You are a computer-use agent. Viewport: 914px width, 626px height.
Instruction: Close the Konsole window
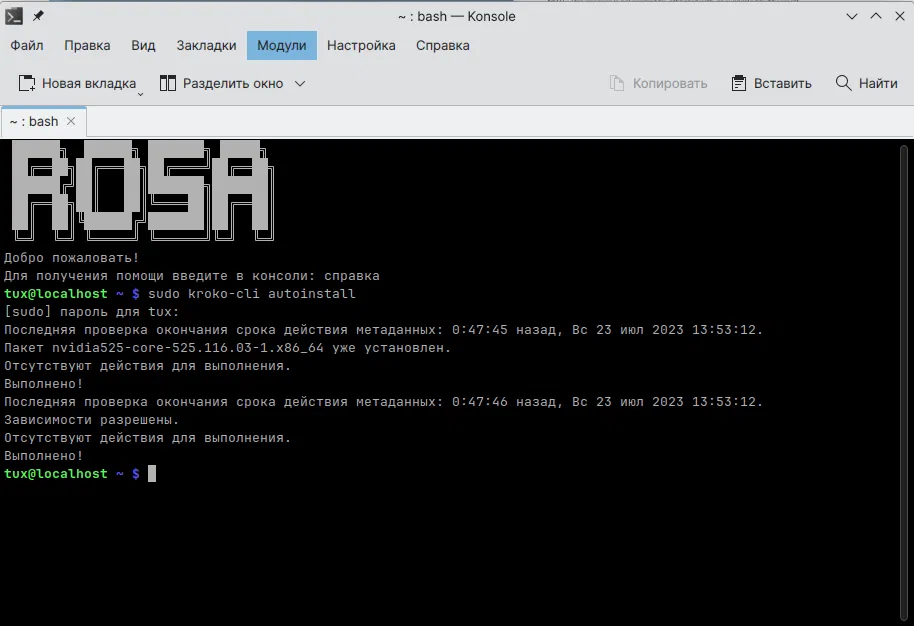pyautogui.click(x=899, y=16)
